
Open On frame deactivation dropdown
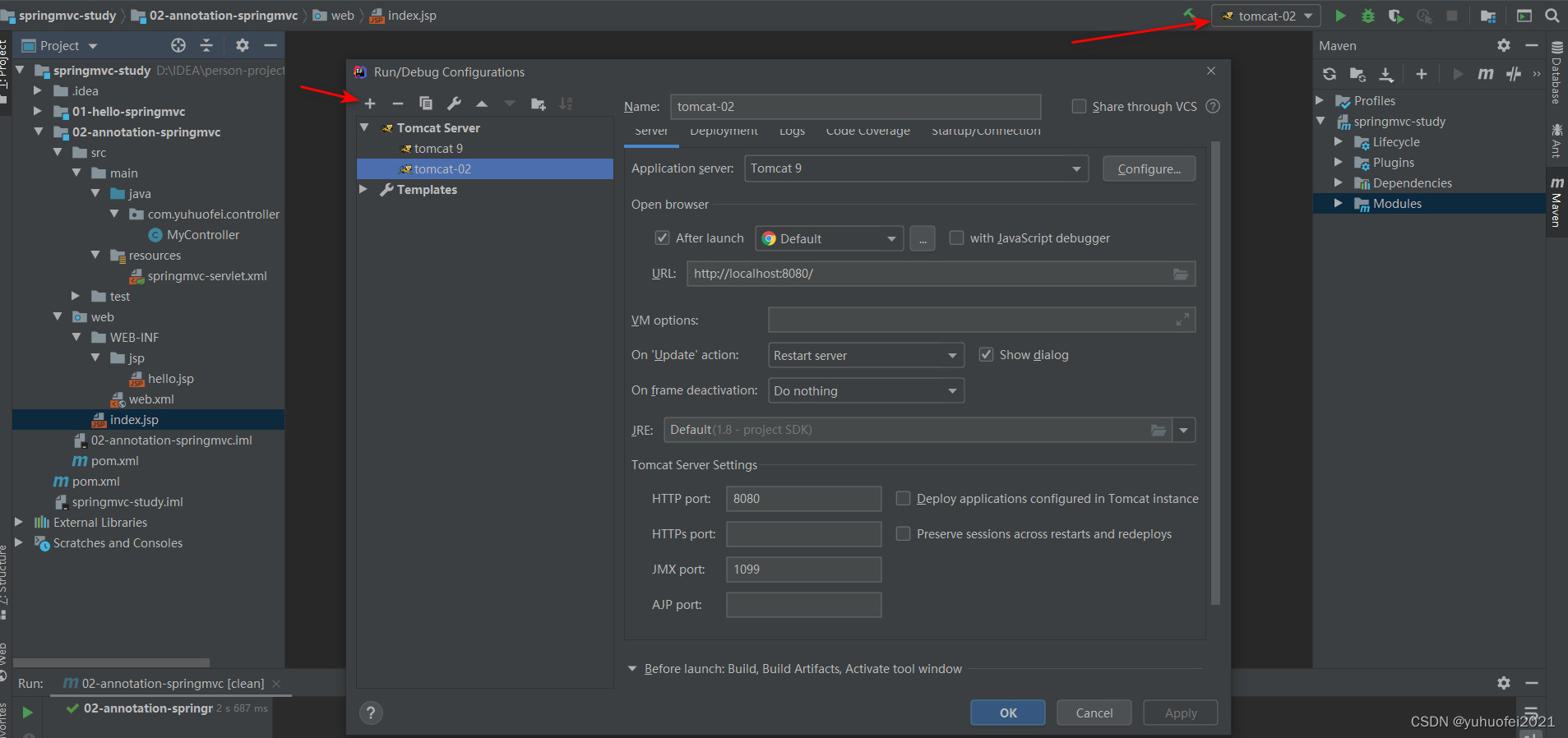tap(866, 390)
